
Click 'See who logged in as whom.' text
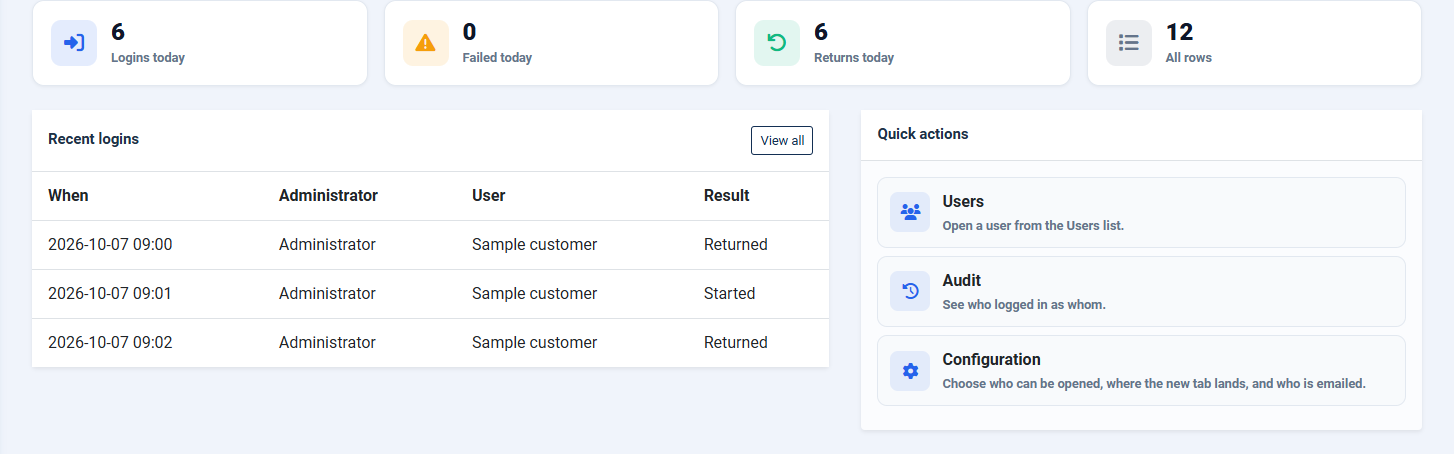[x=1024, y=305]
